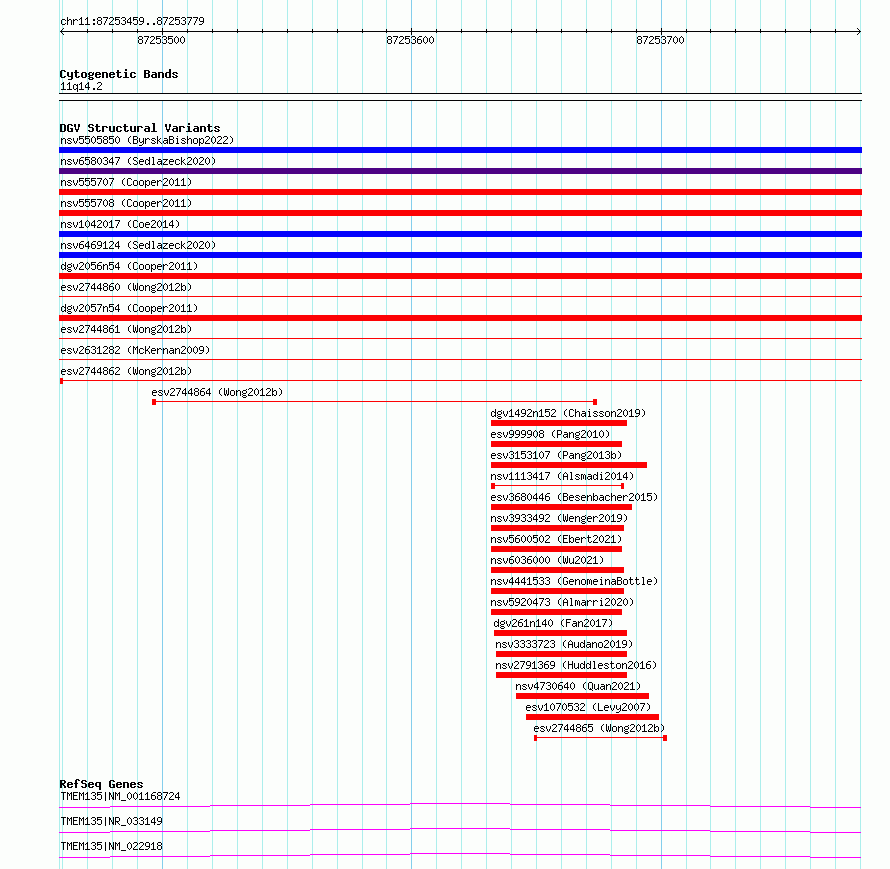Image resolution: width=890 pixels, height=869 pixels.
Task: Select nsv3933492 (Wenger2019) label
Action: (559, 518)
